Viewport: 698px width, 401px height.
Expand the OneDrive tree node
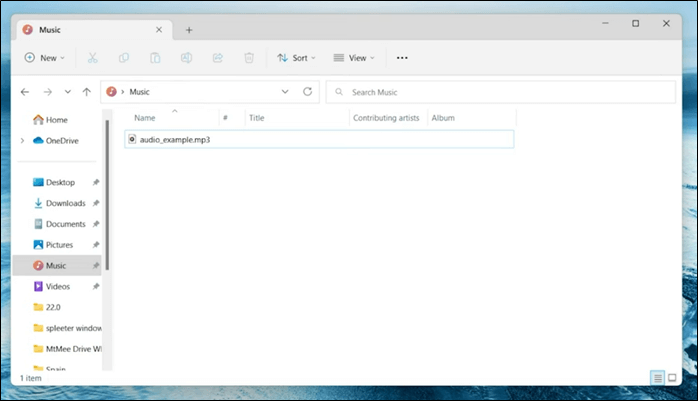point(22,140)
